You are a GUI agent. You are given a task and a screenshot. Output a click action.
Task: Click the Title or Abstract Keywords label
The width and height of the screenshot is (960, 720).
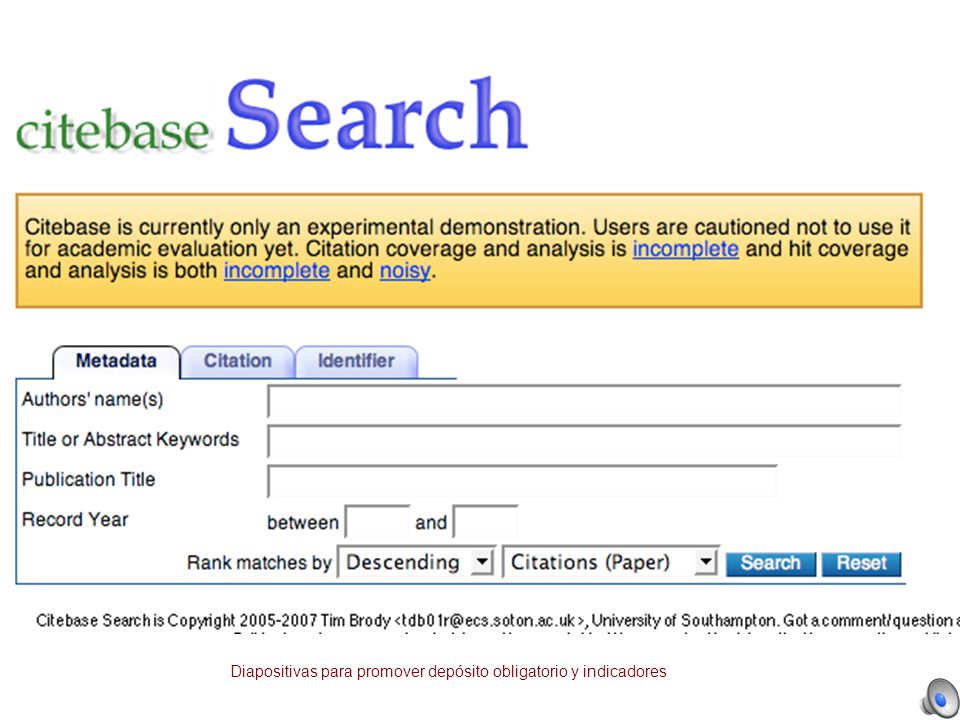[x=130, y=440]
